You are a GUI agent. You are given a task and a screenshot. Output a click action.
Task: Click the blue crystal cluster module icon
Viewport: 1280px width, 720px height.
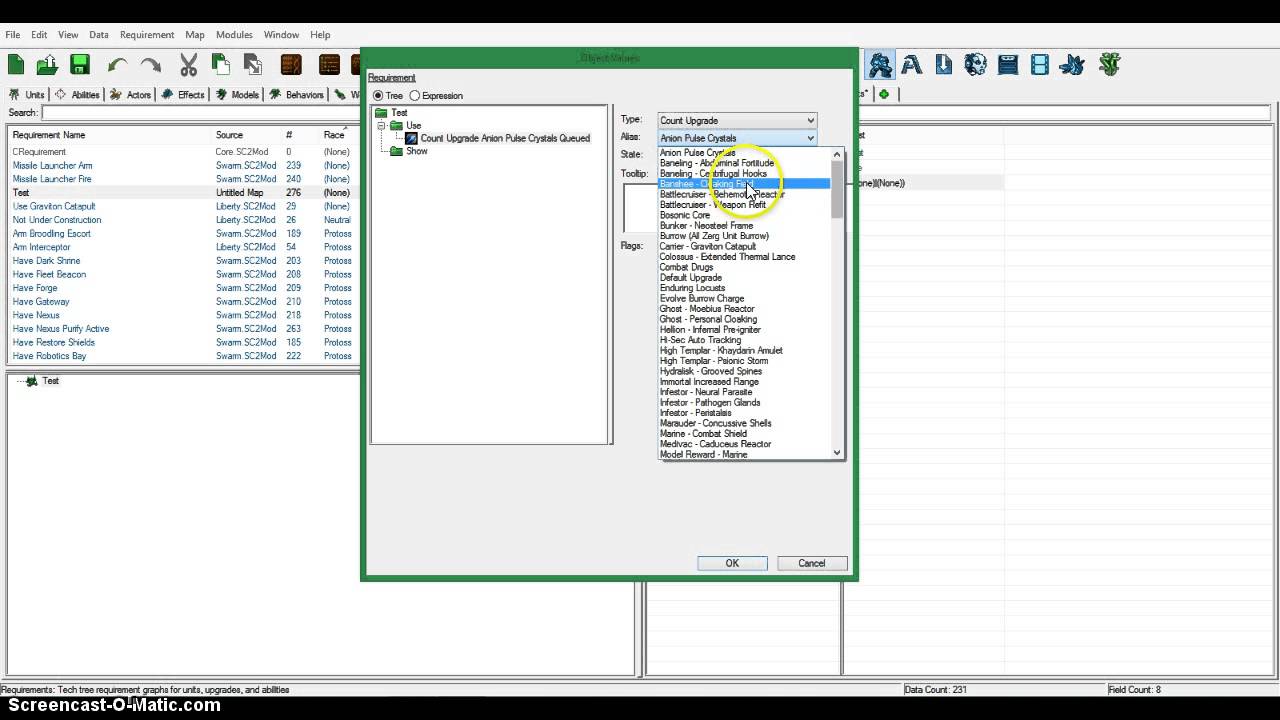tap(1072, 65)
